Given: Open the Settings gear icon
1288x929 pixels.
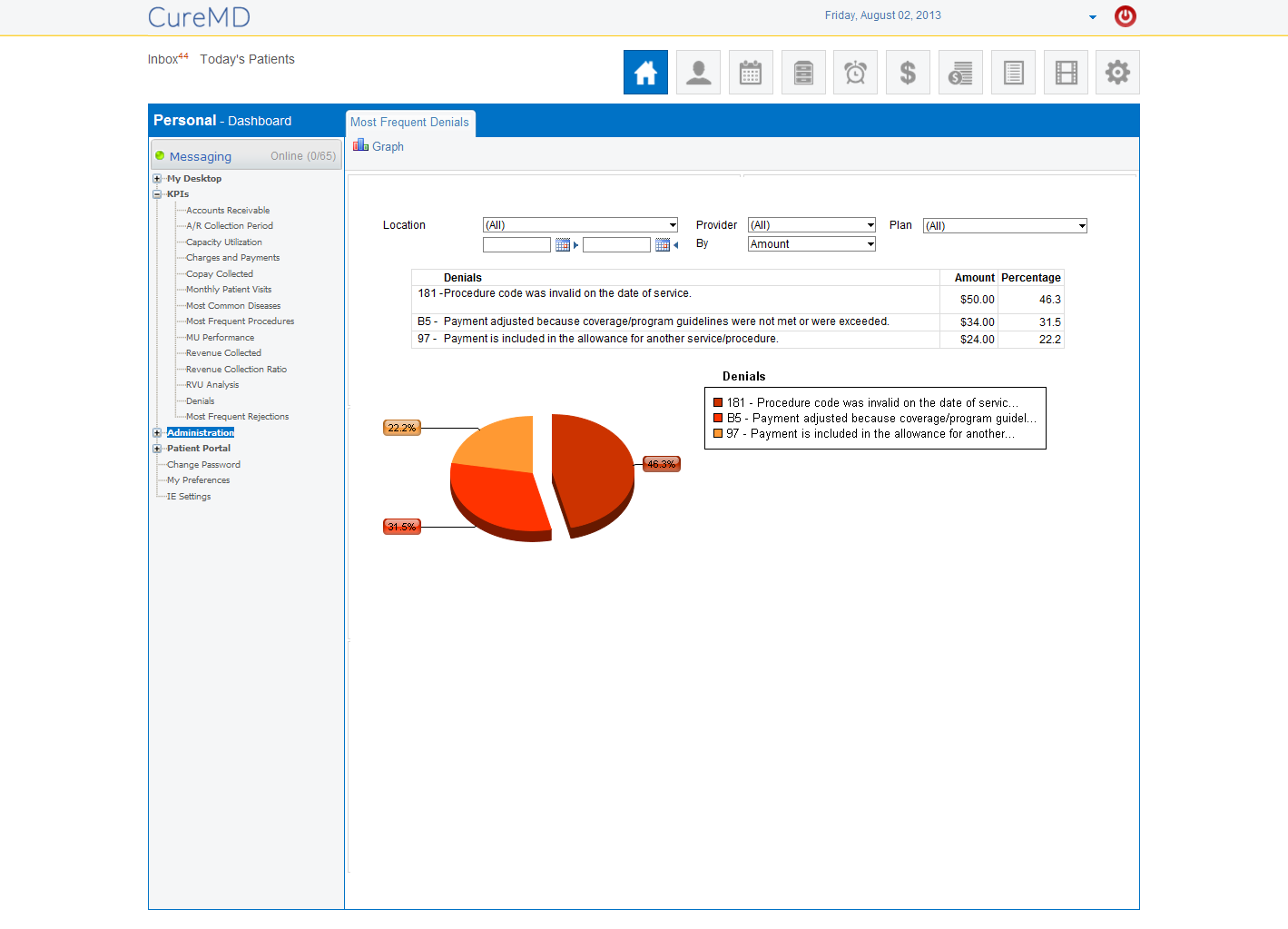Looking at the screenshot, I should [x=1117, y=73].
